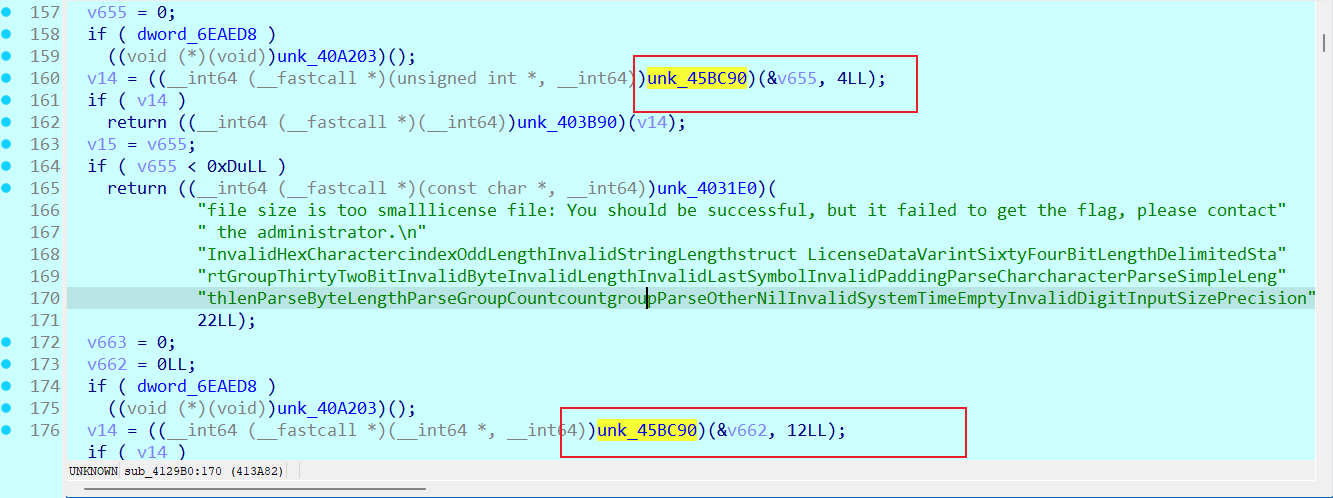The height and width of the screenshot is (498, 1333).
Task: Toggle breakpoint dot on line 160
Action: point(7,78)
